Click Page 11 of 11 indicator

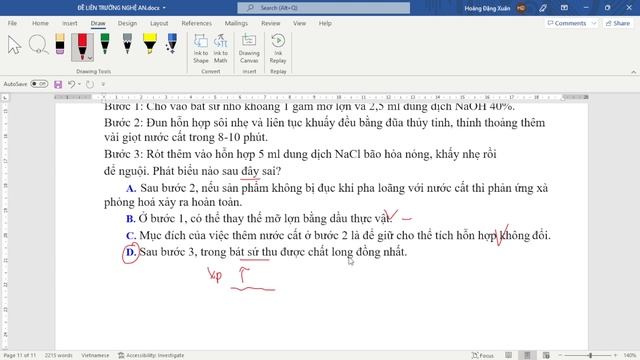coord(20,355)
